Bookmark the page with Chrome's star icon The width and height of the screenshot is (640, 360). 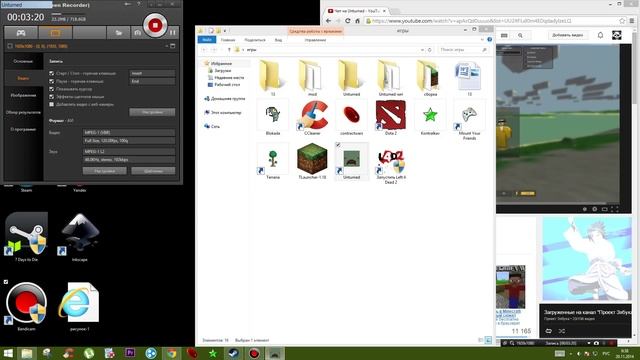(x=622, y=21)
